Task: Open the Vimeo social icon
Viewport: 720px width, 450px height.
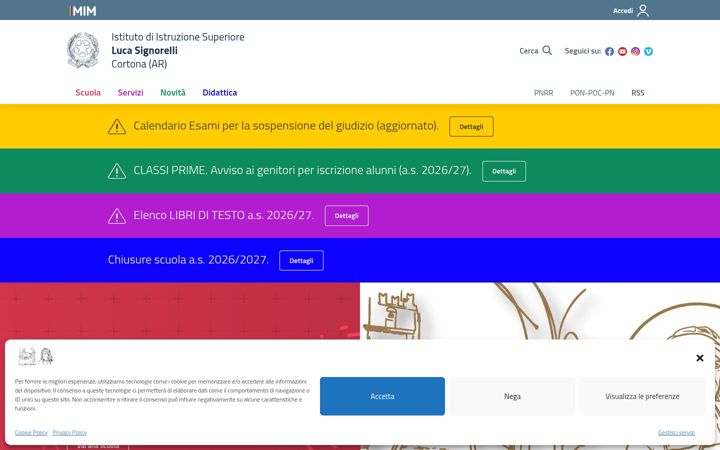Action: coord(648,51)
